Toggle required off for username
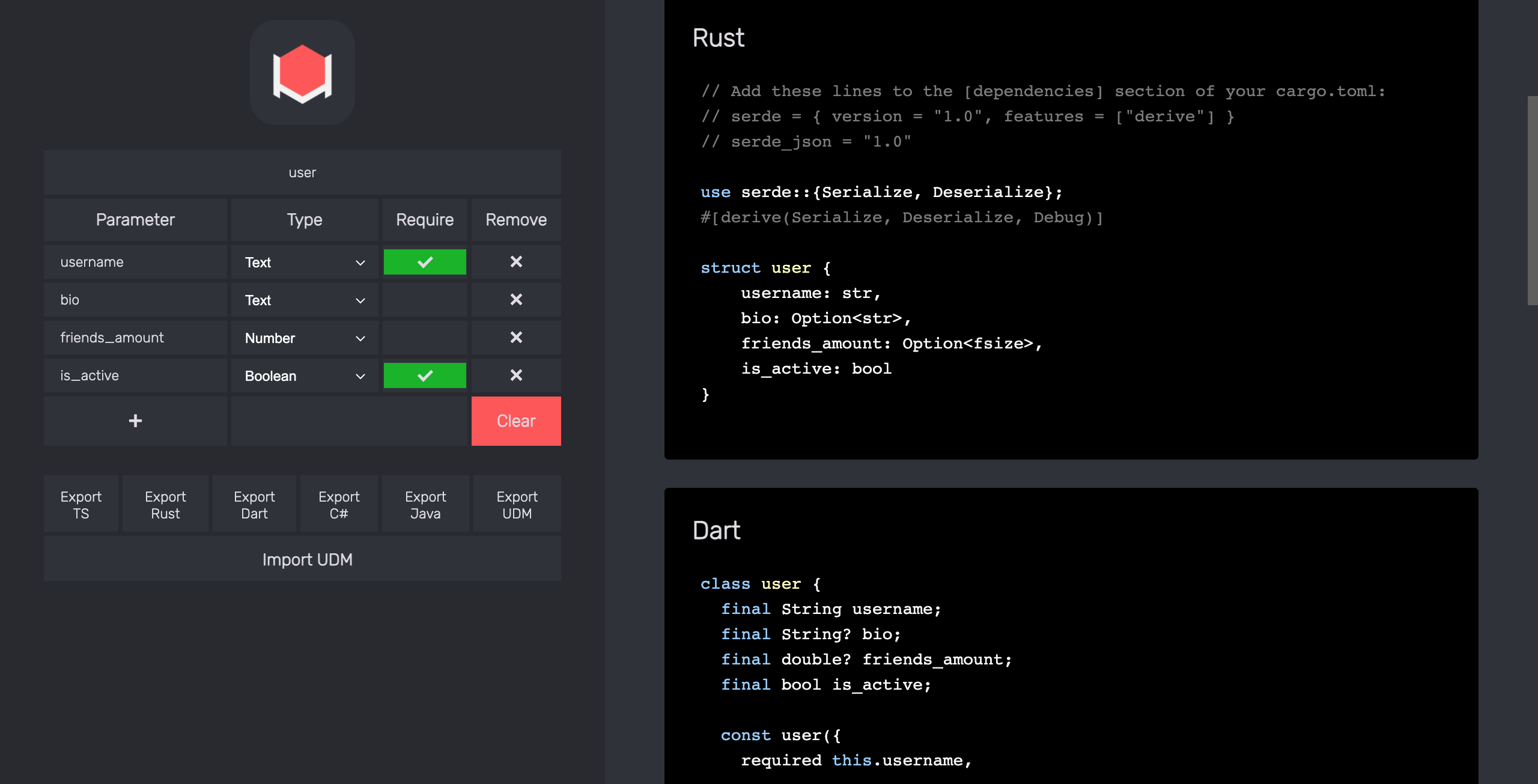 425,262
